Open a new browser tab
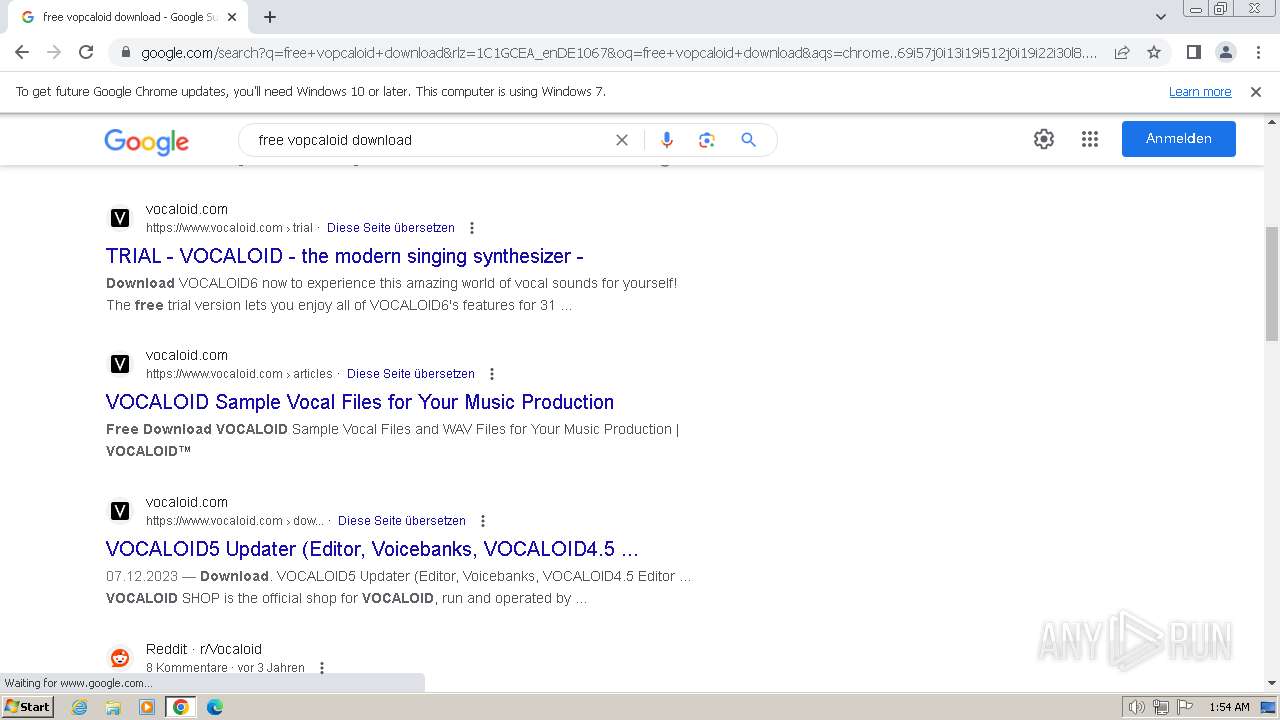Image resolution: width=1280 pixels, height=720 pixels. [x=270, y=17]
